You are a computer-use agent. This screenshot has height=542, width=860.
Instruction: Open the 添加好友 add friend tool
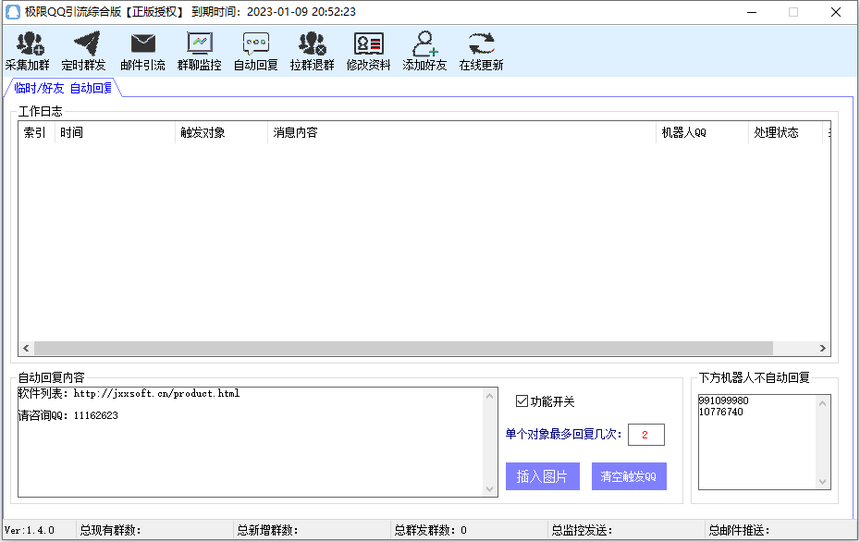(x=425, y=51)
